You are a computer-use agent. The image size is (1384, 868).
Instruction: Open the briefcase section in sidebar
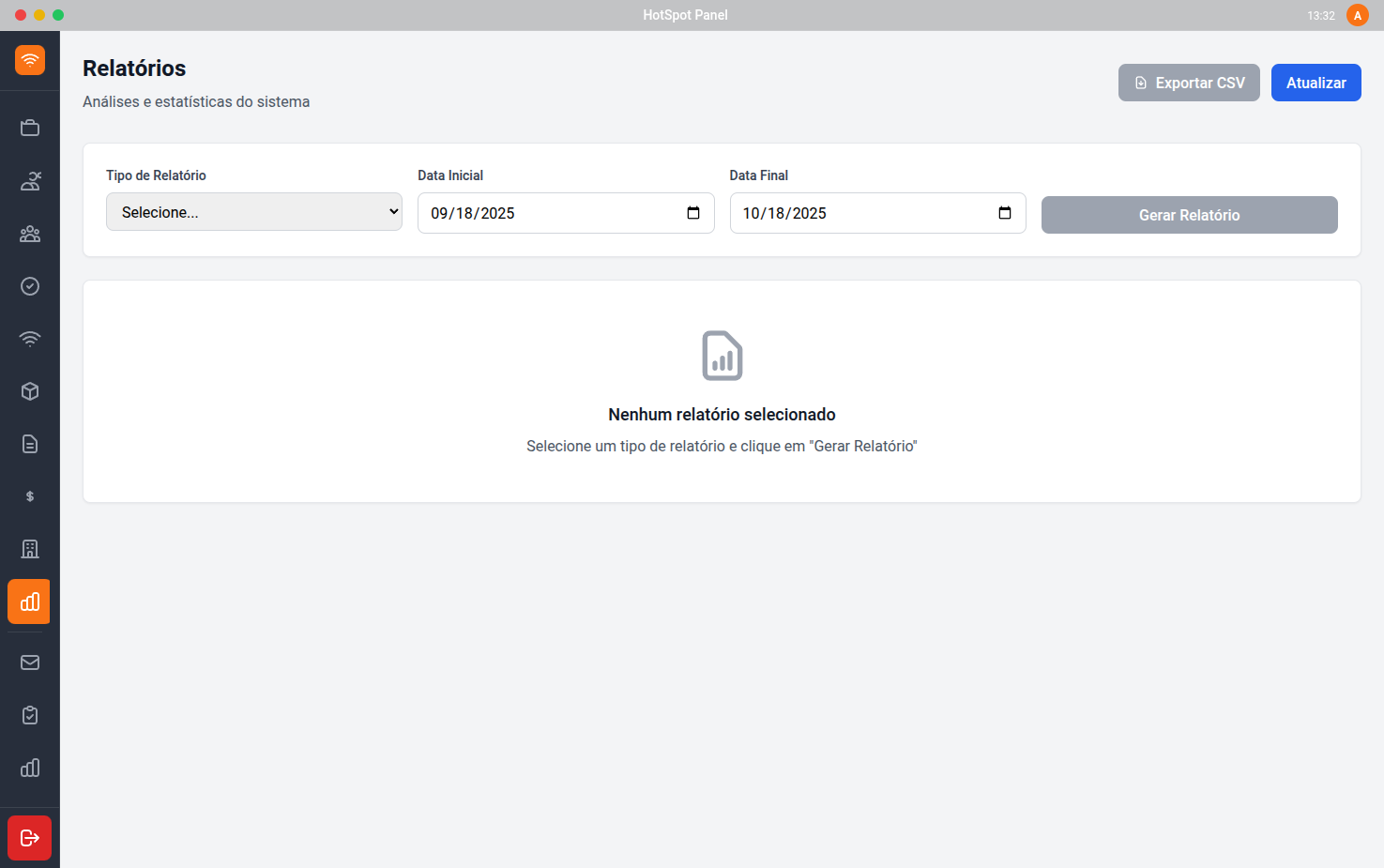click(30, 129)
